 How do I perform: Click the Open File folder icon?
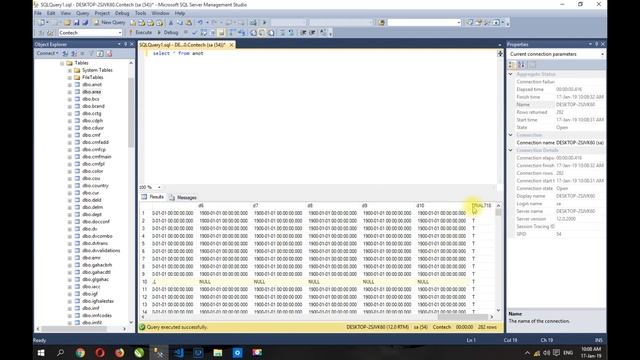(67, 22)
